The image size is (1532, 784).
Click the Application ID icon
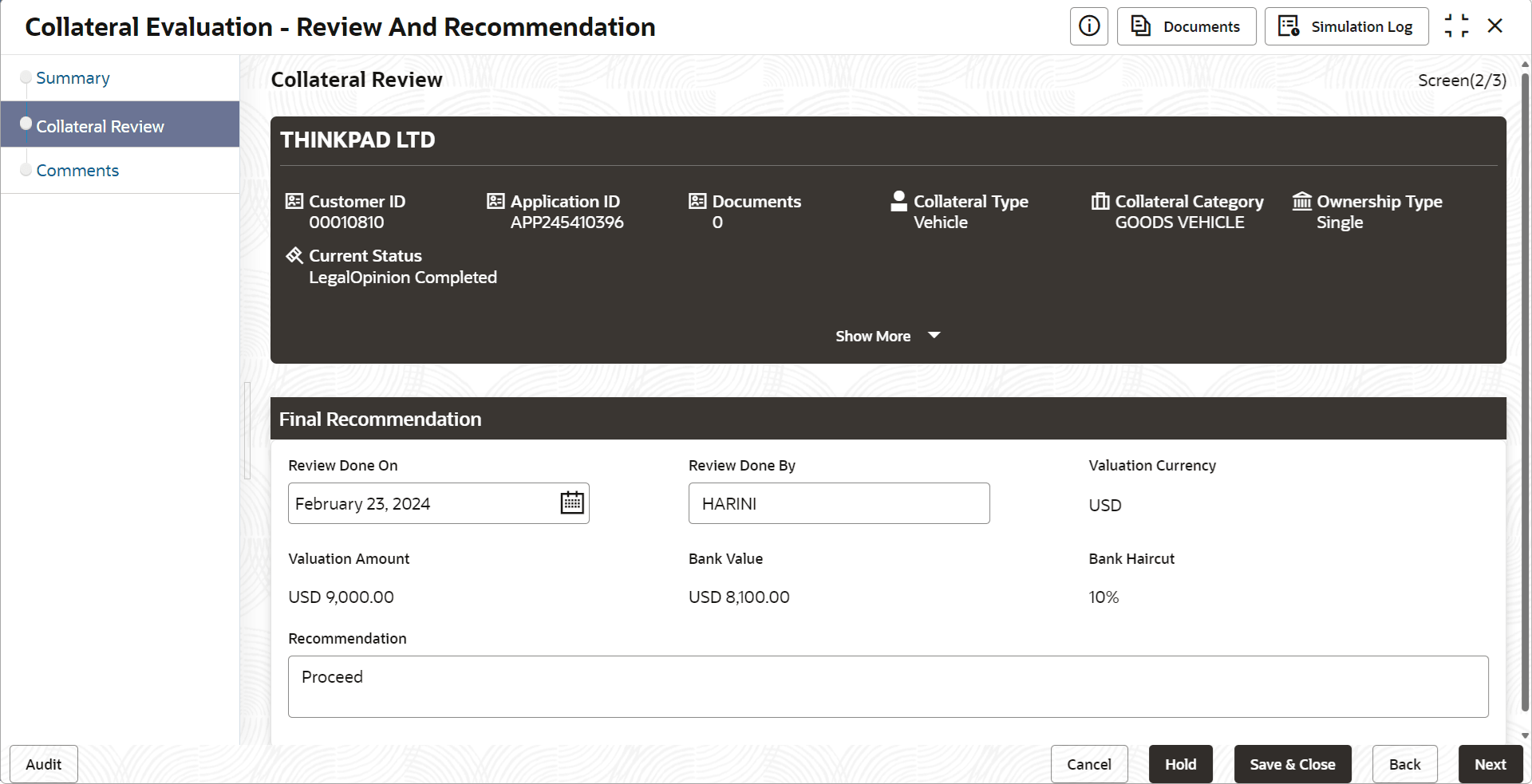(496, 201)
